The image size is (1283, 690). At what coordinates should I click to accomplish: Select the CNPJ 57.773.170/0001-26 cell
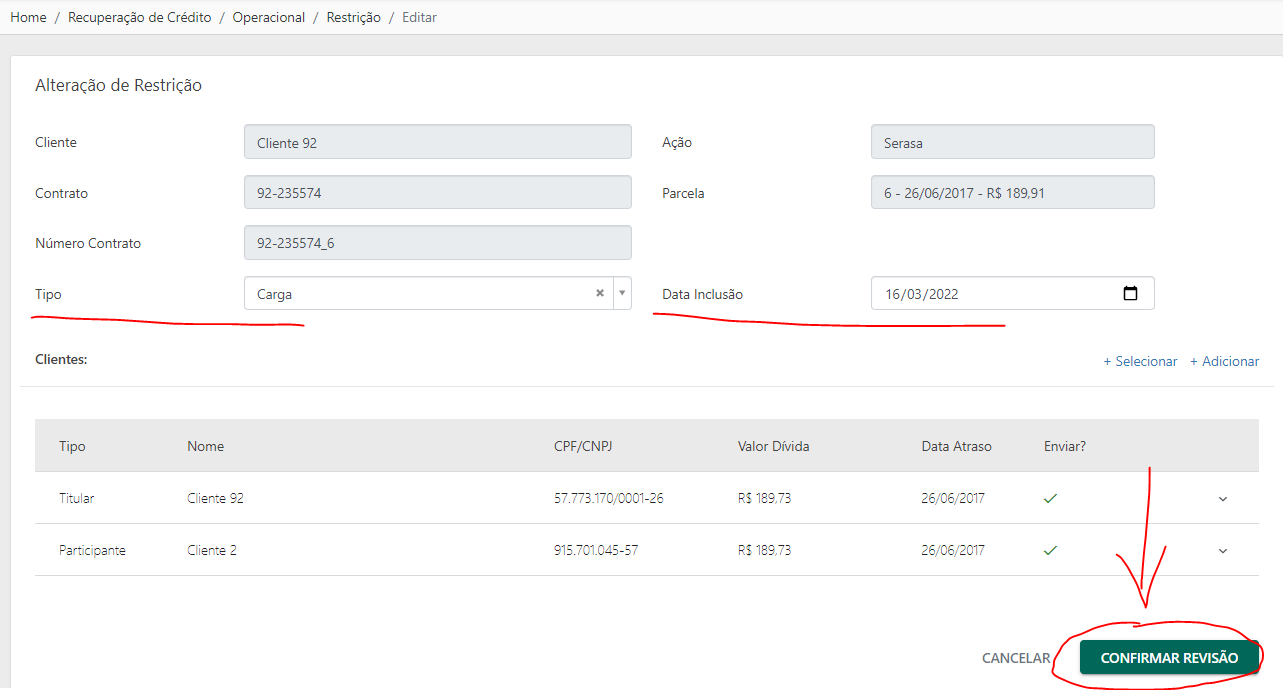click(x=608, y=498)
